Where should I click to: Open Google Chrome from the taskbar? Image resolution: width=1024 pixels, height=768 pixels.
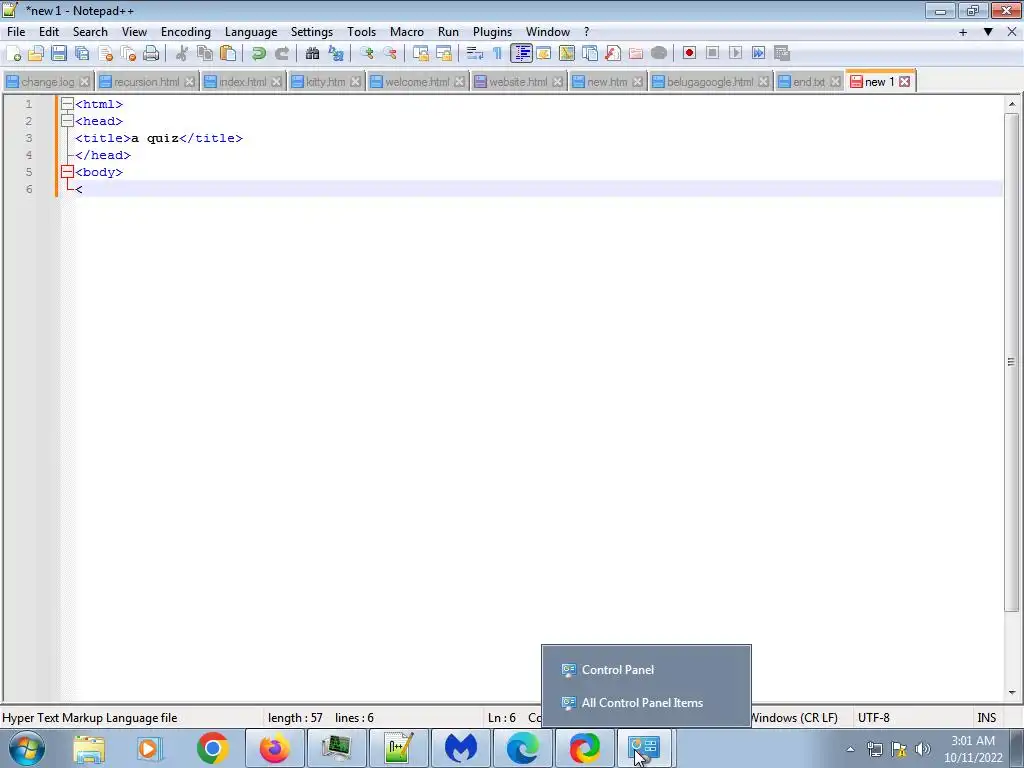(212, 748)
